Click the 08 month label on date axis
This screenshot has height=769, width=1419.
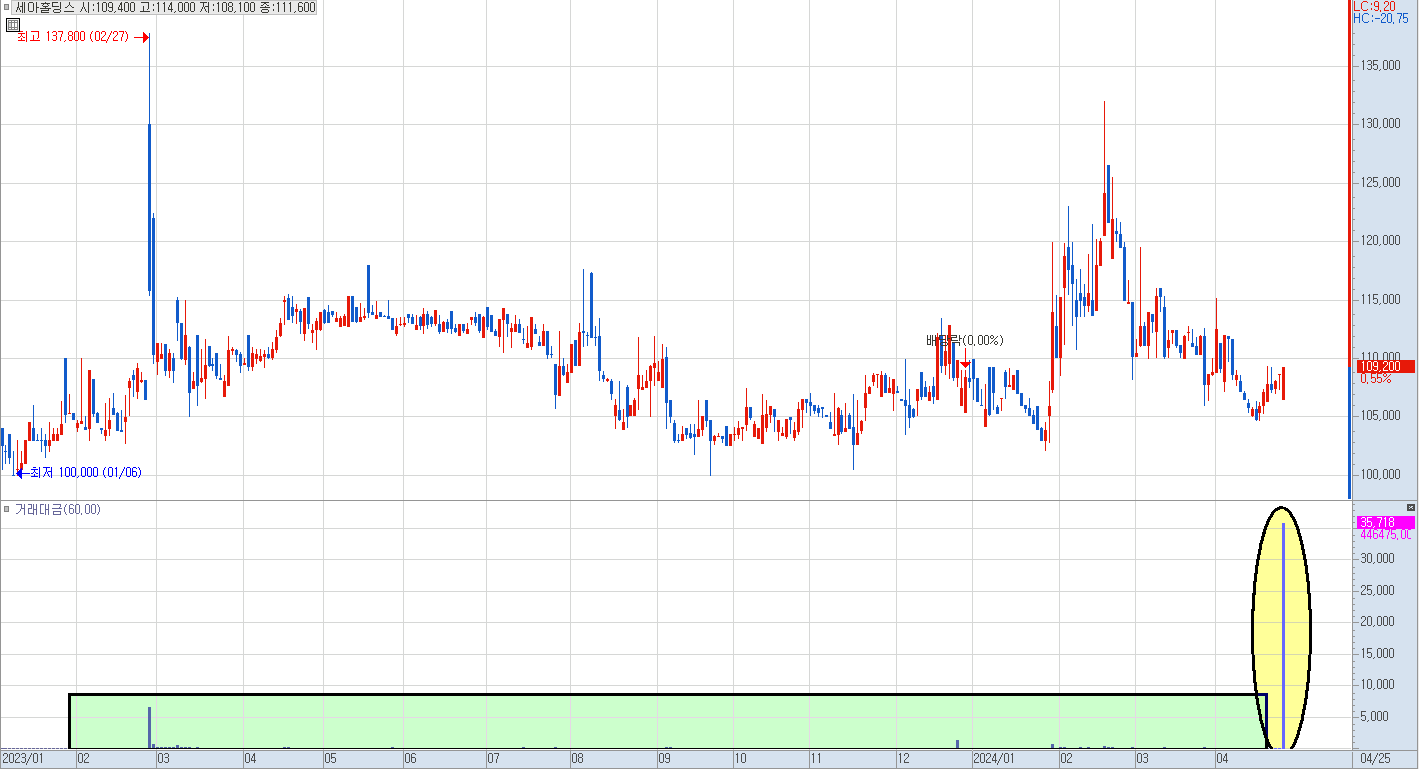[x=578, y=760]
